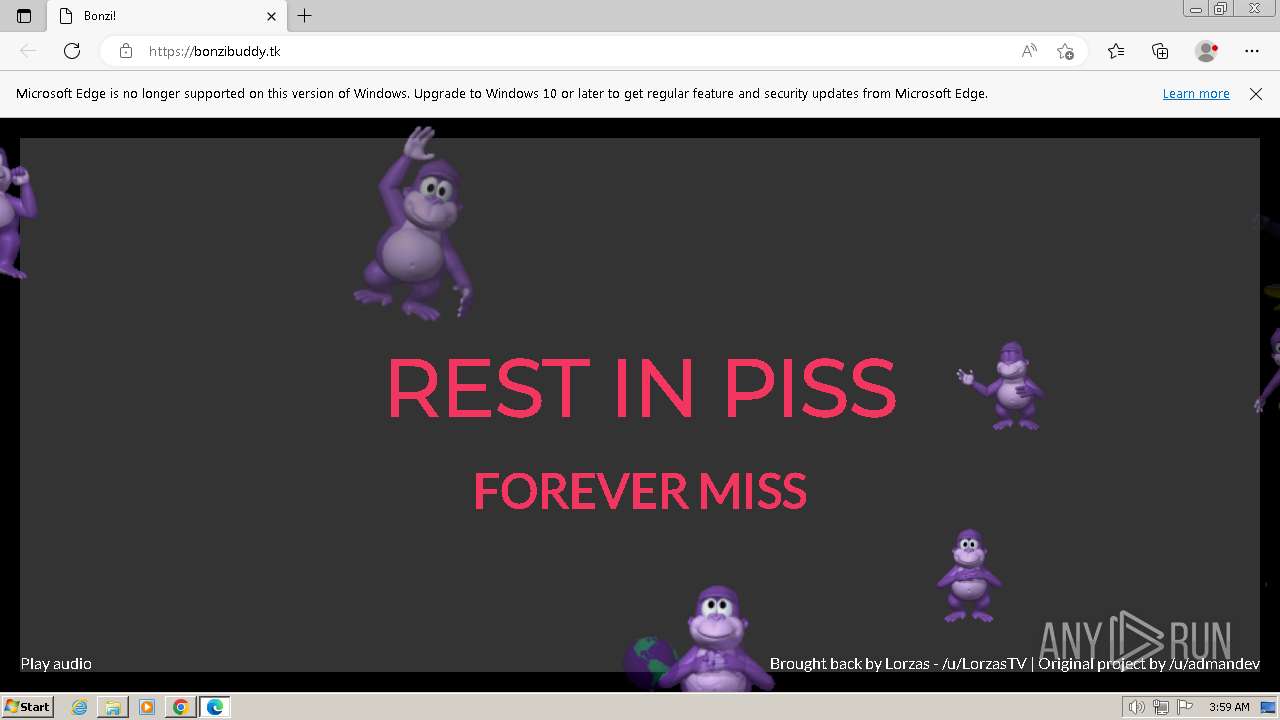Screen dimensions: 1280x720
Task: Open the system tray volume icon
Action: (x=1138, y=707)
